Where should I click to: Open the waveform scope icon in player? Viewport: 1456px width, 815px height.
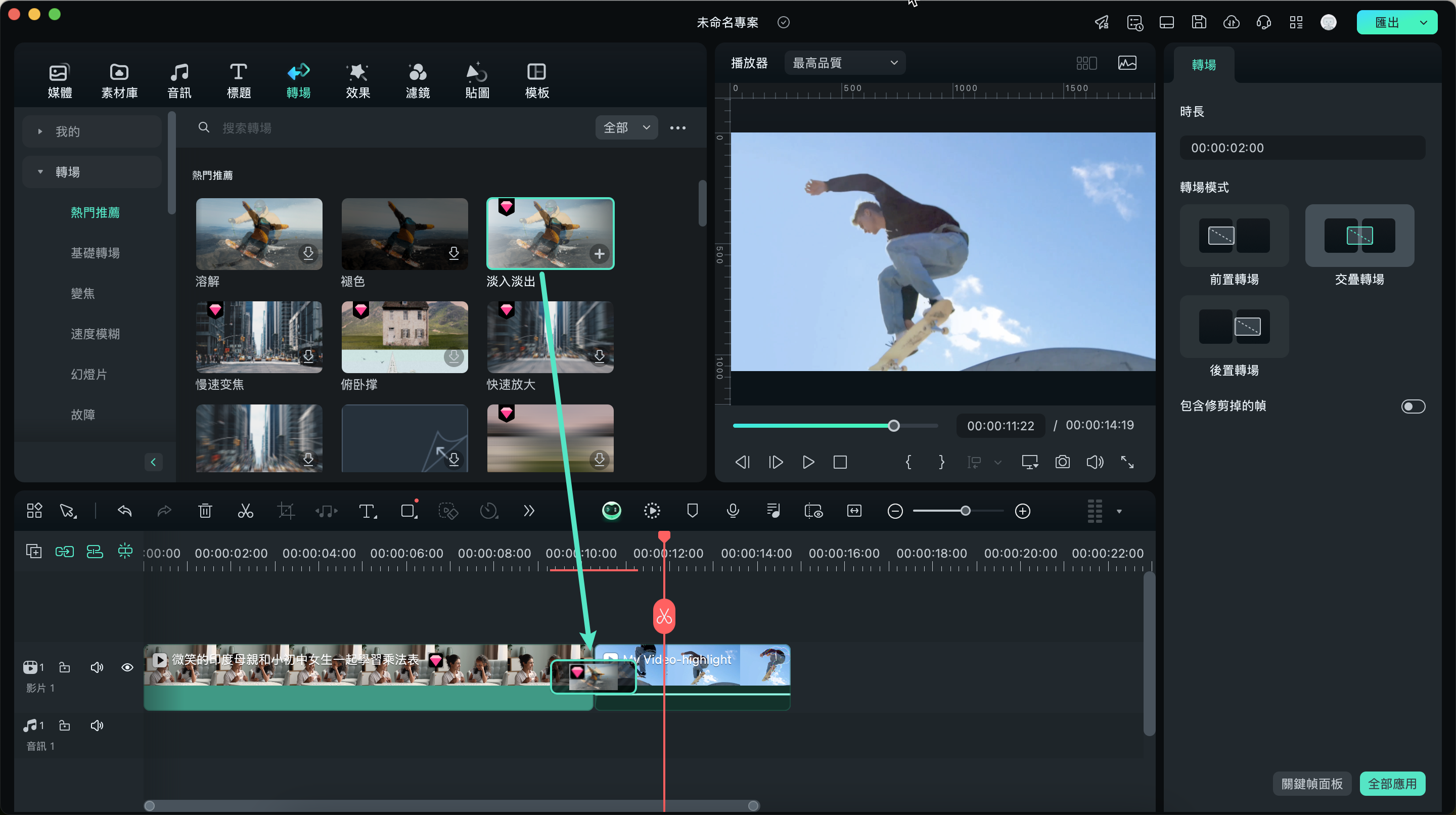point(1127,63)
